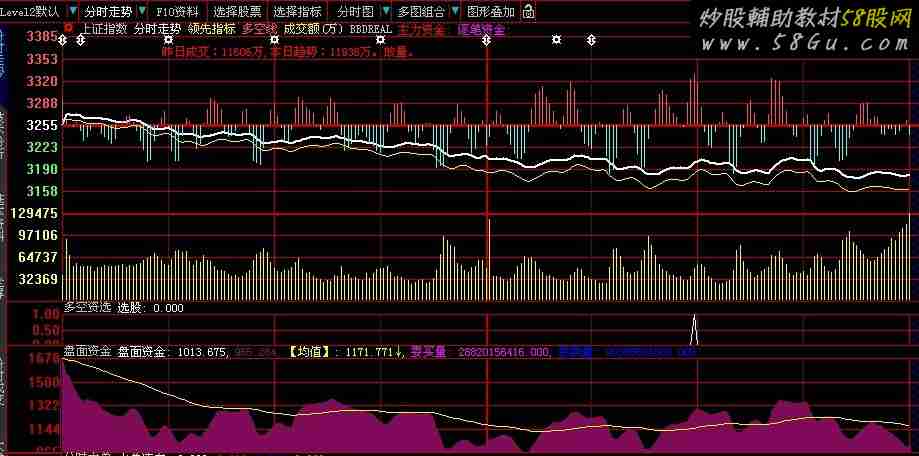Click the 盘面资金: 1013.675 value

pos(171,352)
